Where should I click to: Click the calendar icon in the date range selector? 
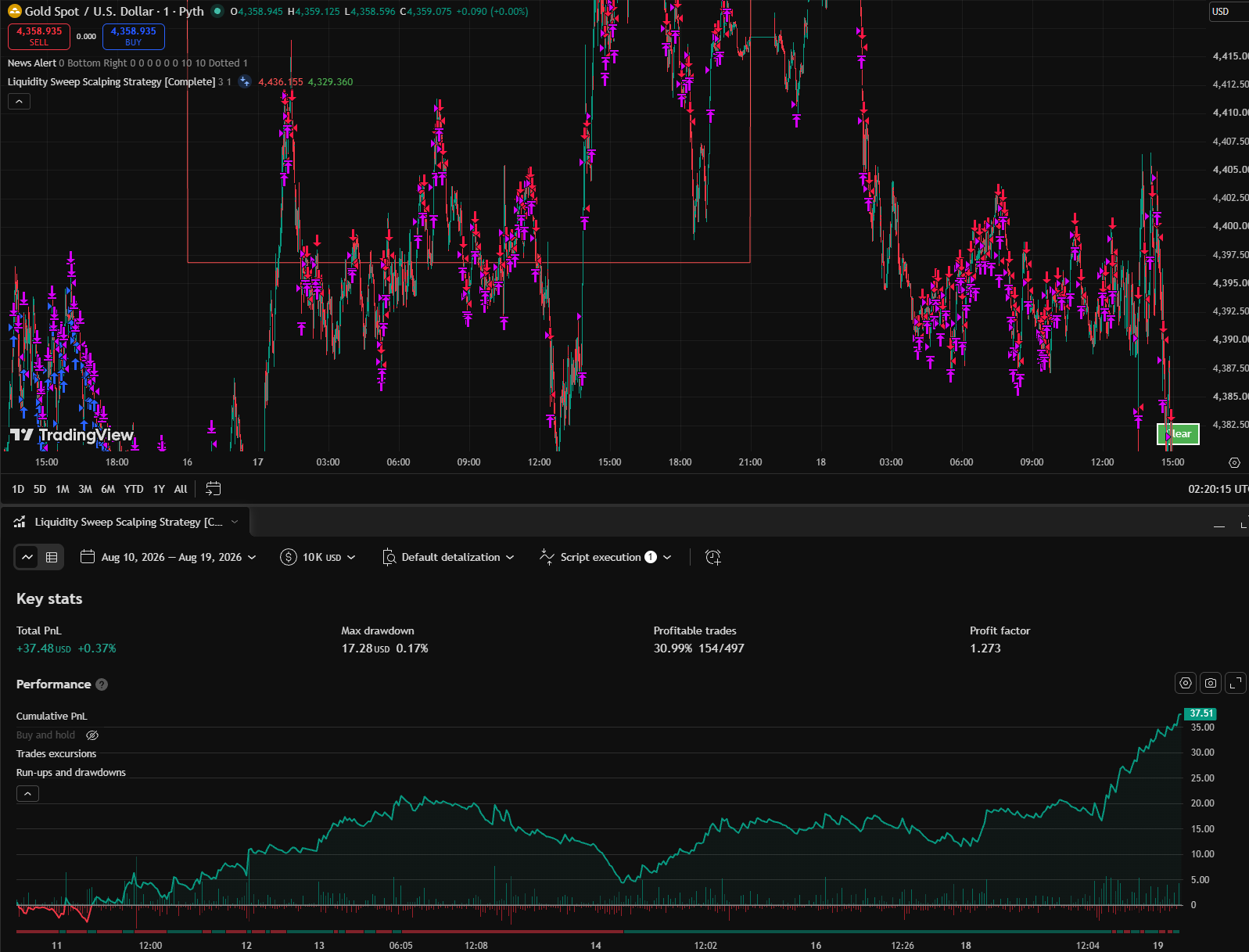point(88,556)
